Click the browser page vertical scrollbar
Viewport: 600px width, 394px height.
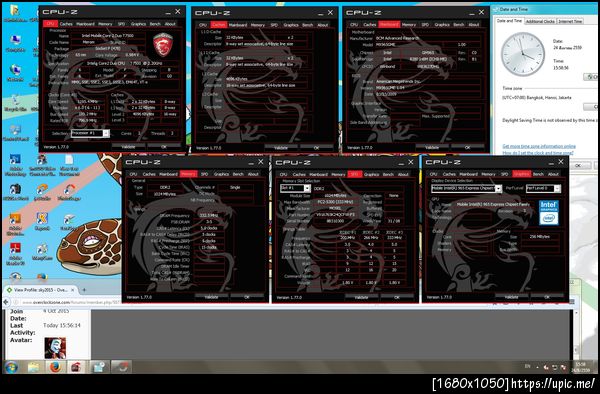tap(576, 331)
